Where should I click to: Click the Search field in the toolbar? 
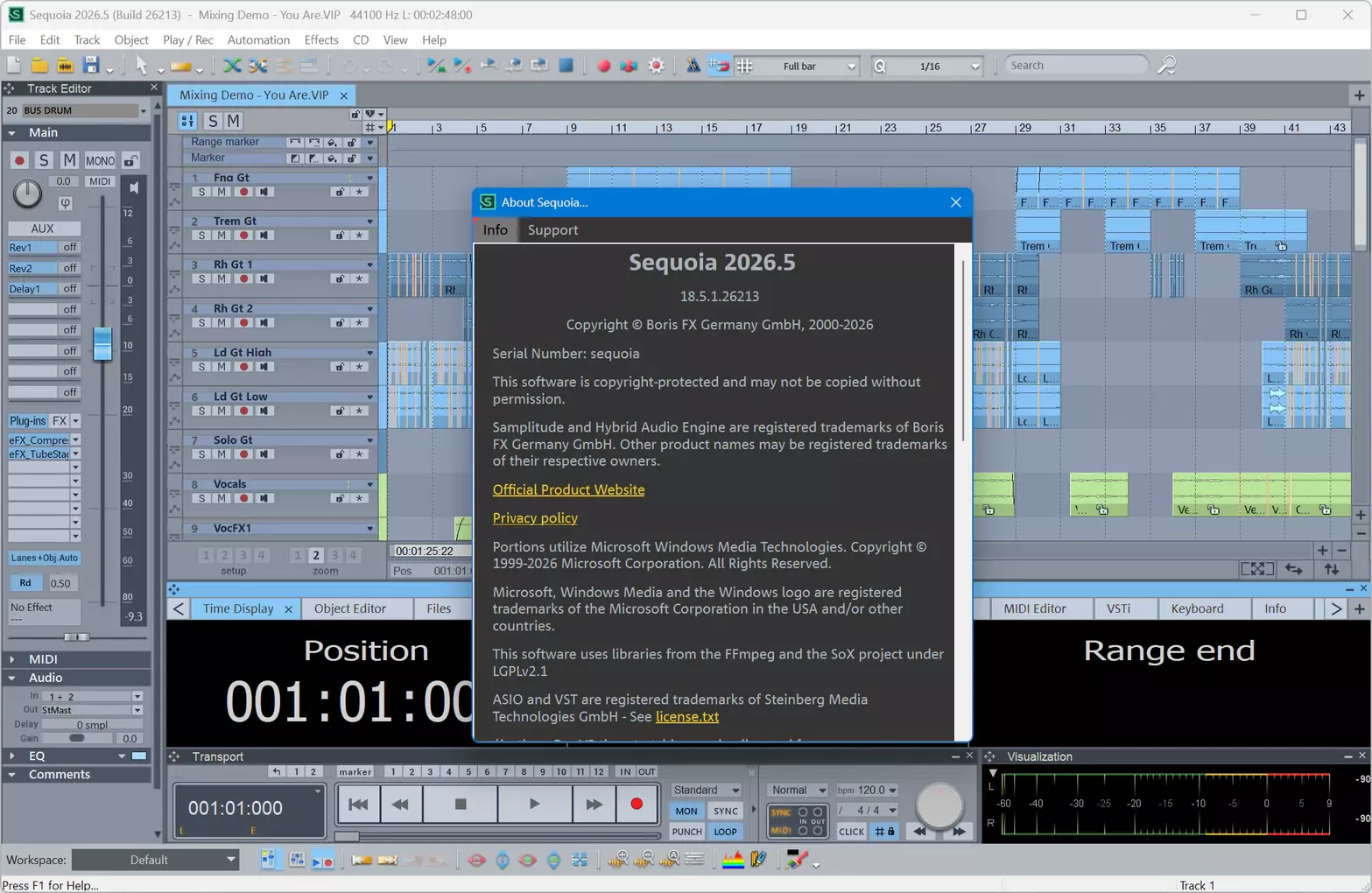(x=1076, y=66)
